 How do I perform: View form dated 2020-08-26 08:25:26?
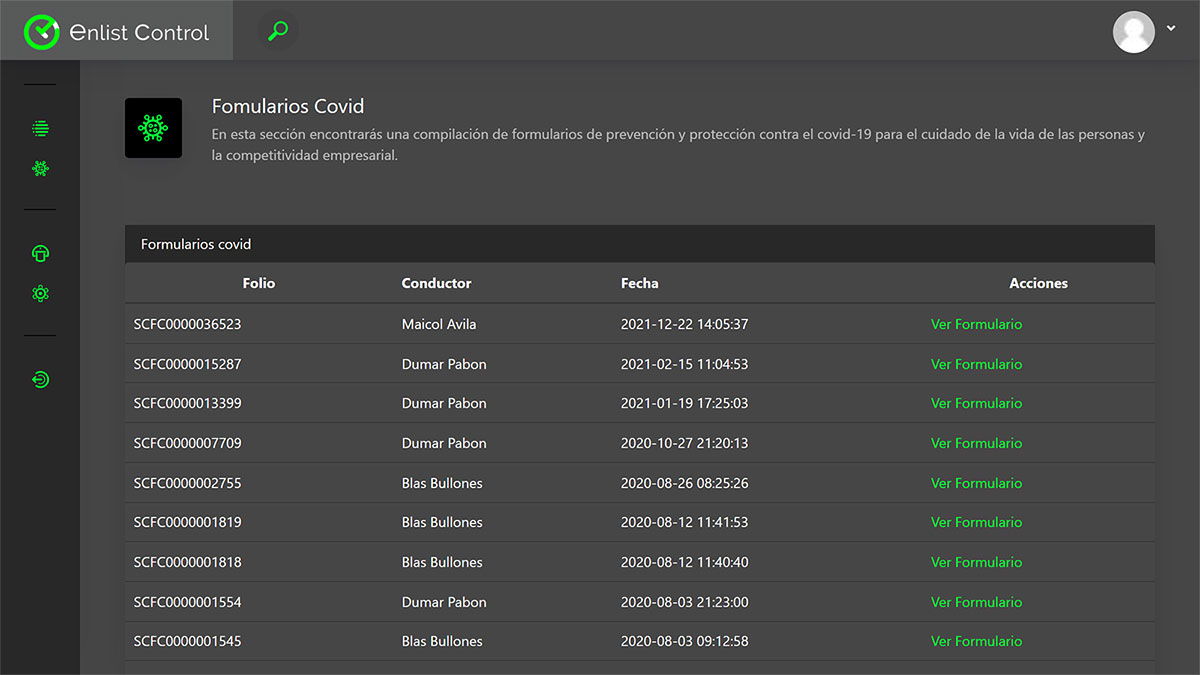click(976, 483)
